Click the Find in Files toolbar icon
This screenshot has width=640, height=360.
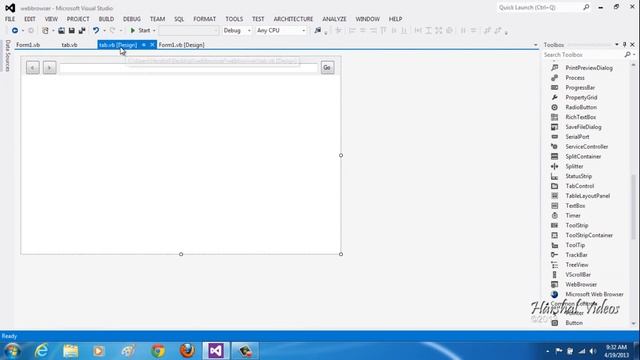click(x=318, y=31)
